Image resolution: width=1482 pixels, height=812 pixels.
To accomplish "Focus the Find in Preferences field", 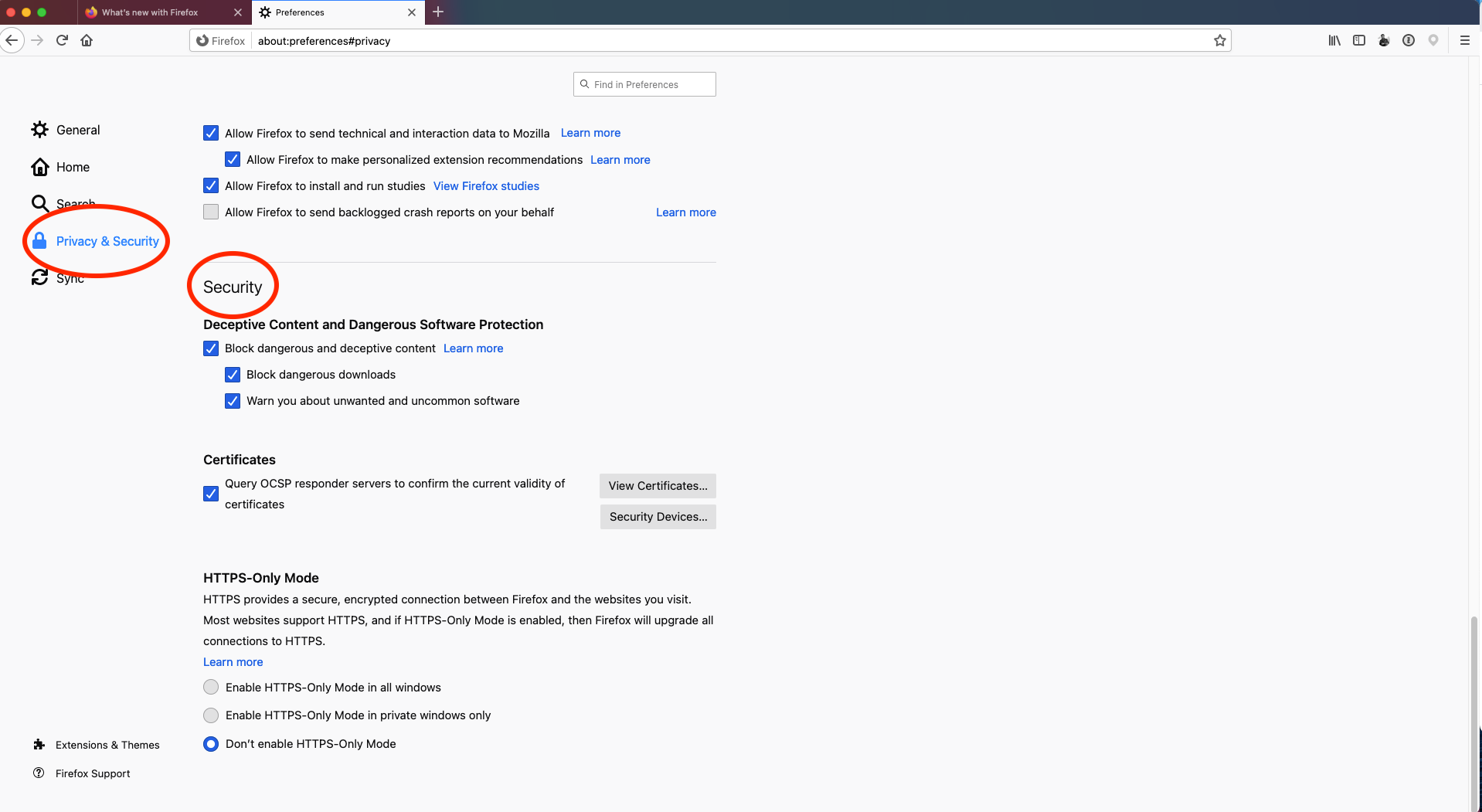I will point(644,84).
